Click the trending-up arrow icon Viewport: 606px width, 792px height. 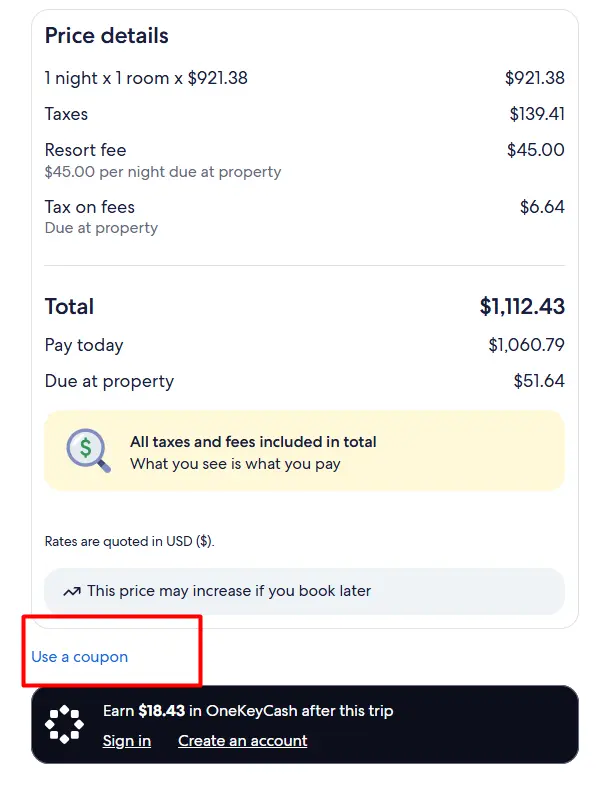[72, 591]
